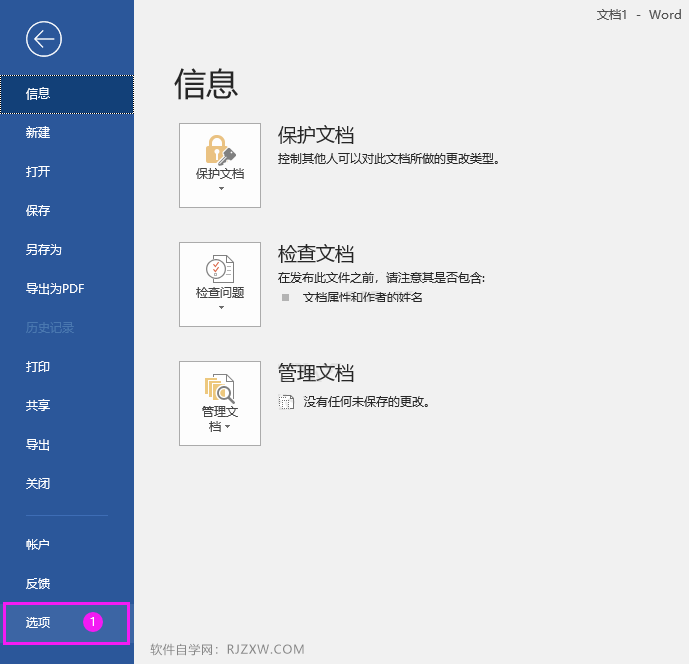This screenshot has width=689, height=664.
Task: Go to the 共享 menu item
Action: pos(67,406)
